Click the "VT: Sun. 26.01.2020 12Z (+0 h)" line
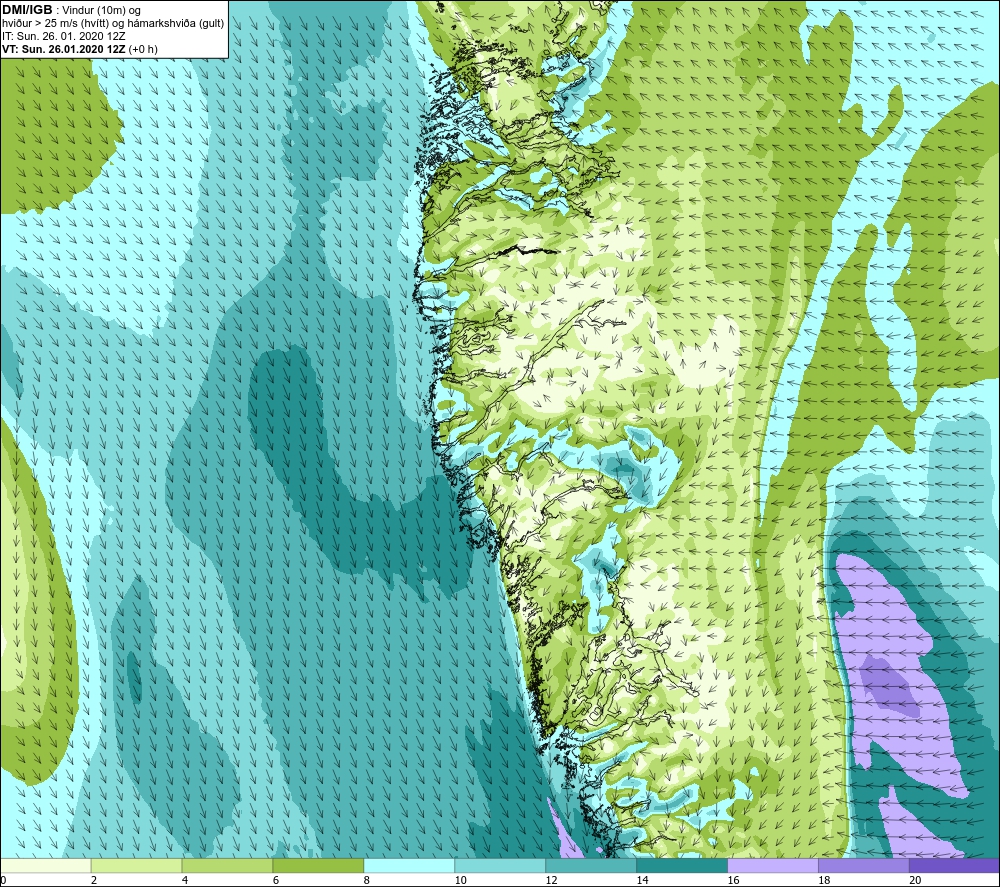 click(80, 49)
